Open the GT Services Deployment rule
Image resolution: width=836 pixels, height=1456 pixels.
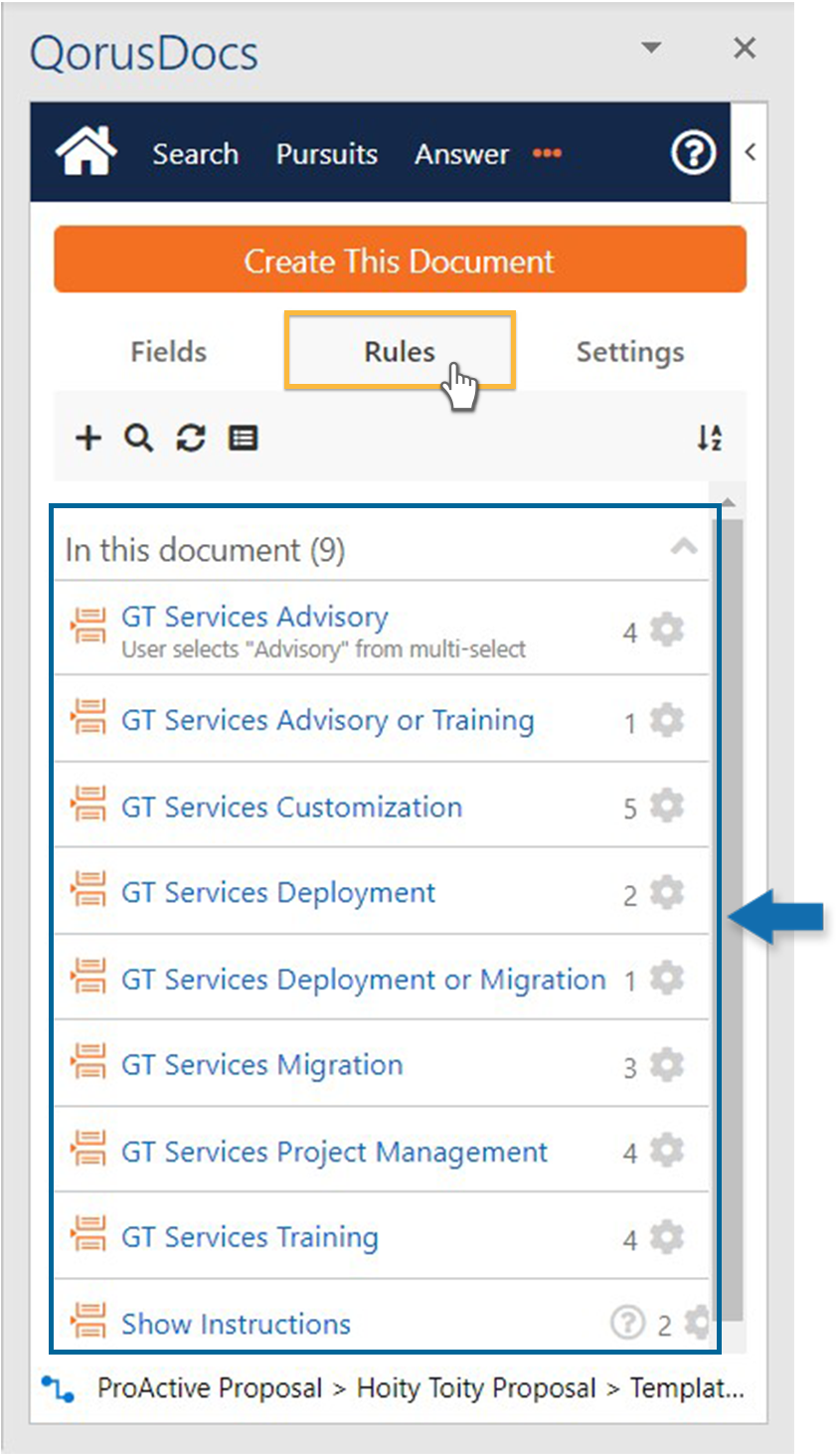tap(278, 893)
